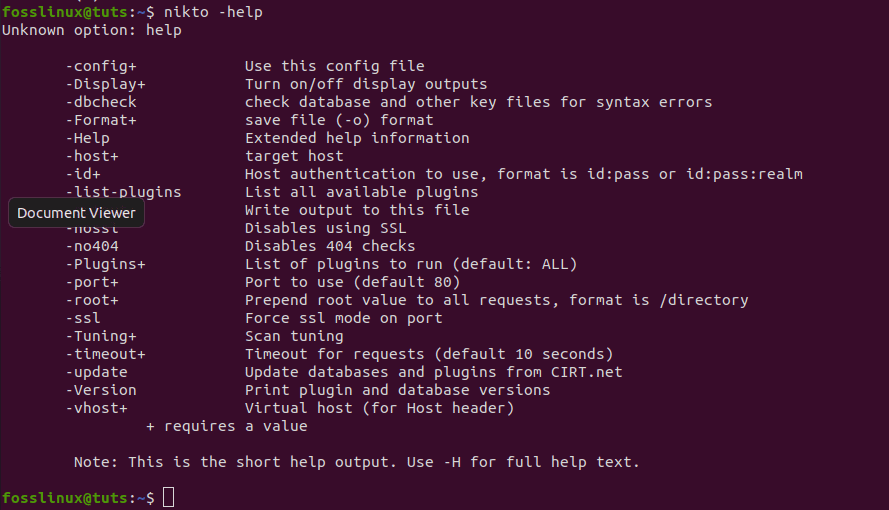The image size is (889, 510).
Task: Click the -Tuning+ option entry
Action: point(101,336)
